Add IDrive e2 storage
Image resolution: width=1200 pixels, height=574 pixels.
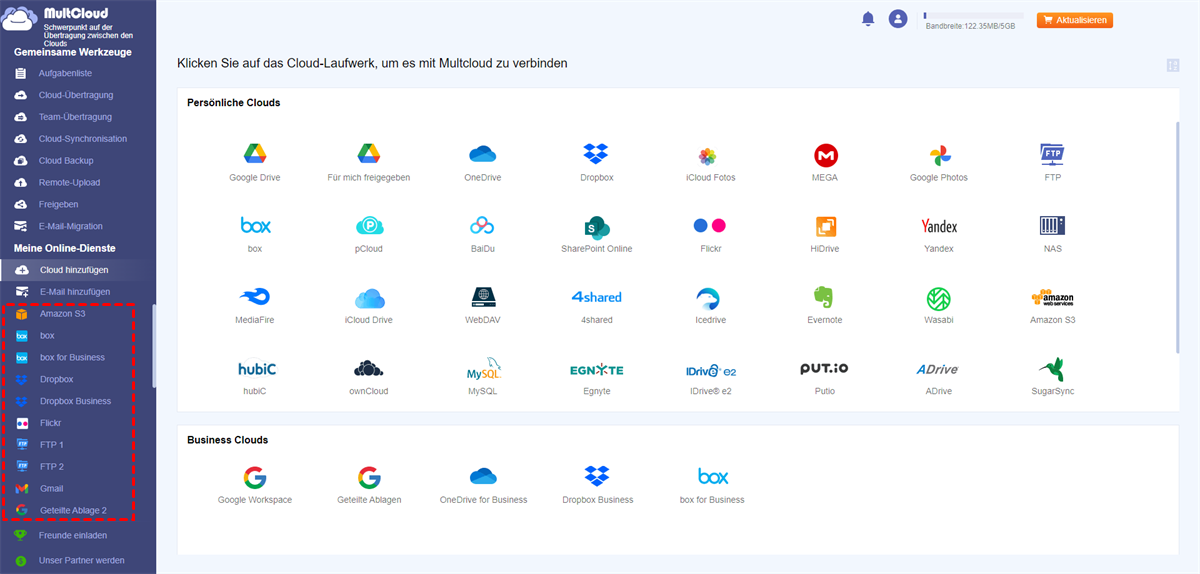711,378
